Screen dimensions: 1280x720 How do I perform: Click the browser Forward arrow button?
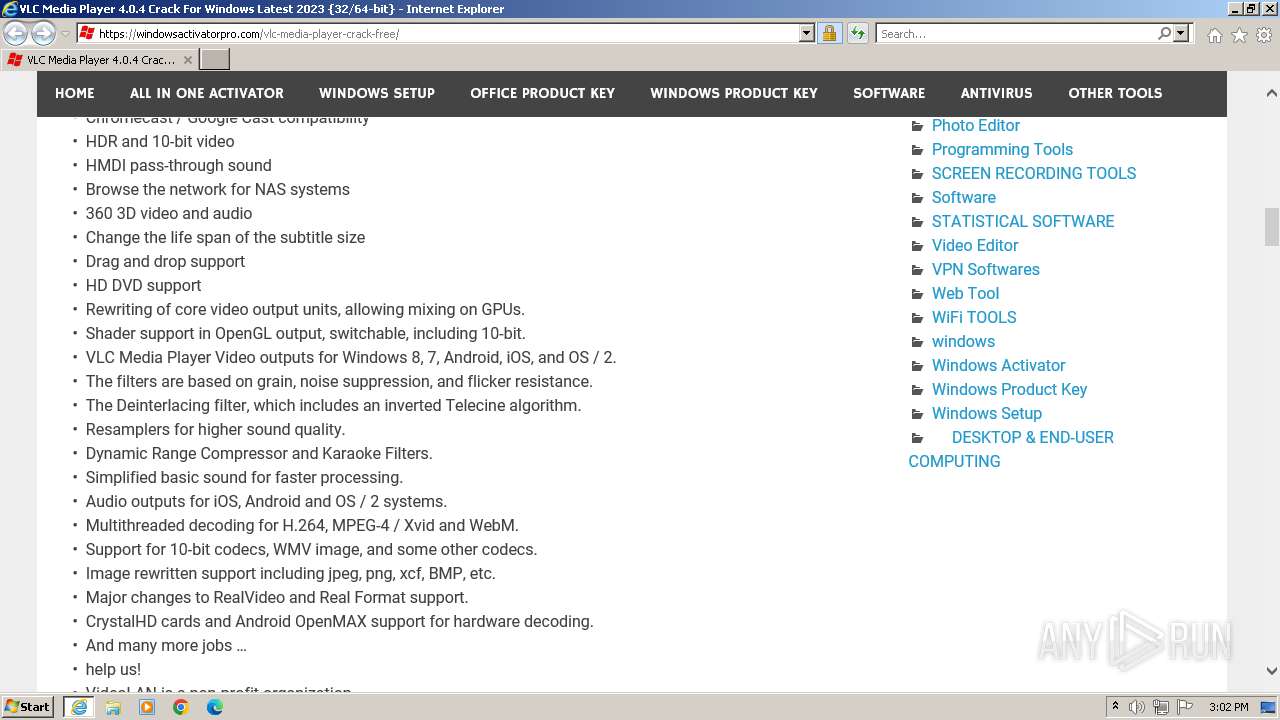click(x=43, y=34)
